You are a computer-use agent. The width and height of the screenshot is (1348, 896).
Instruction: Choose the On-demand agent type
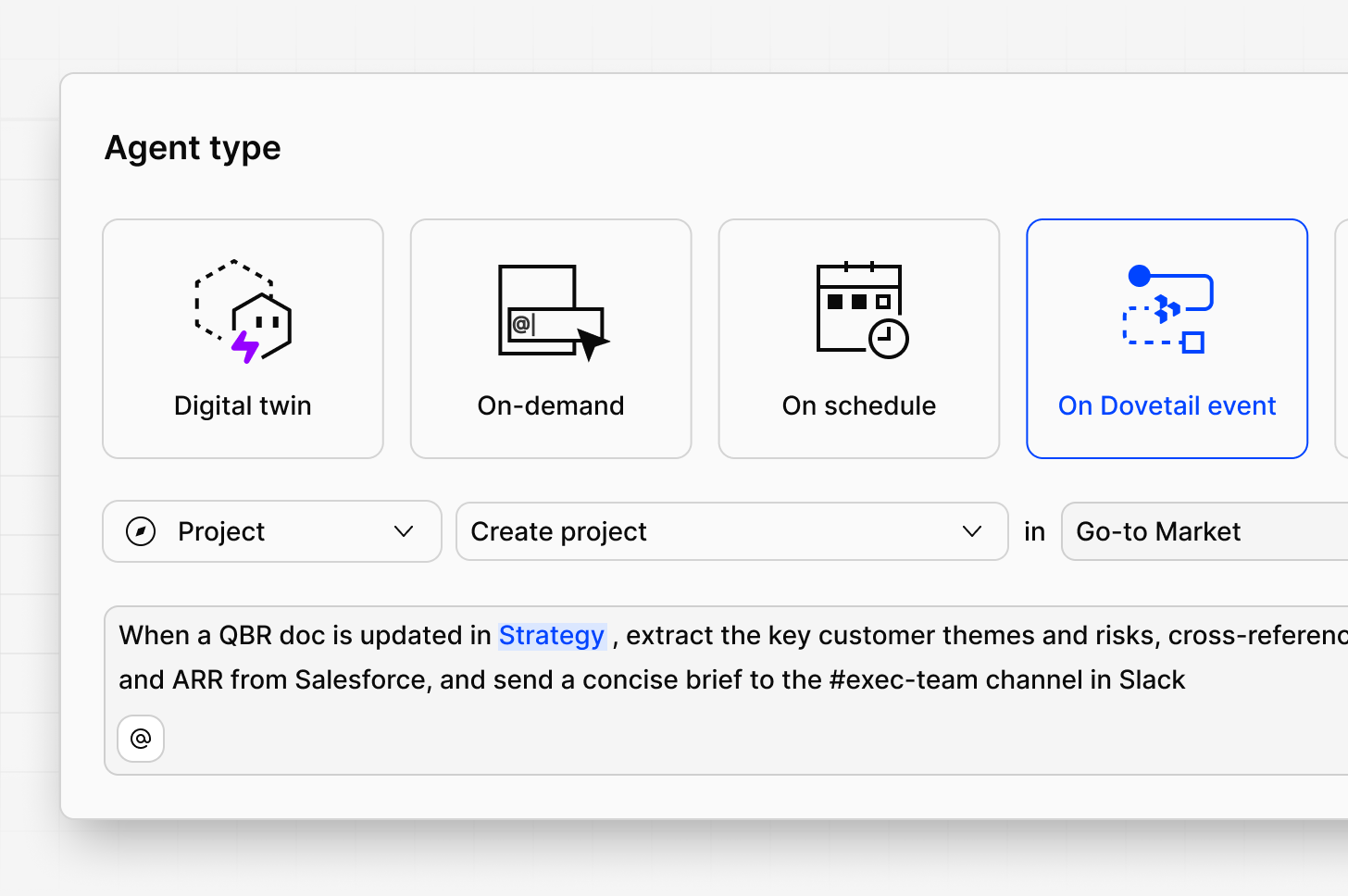[551, 339]
